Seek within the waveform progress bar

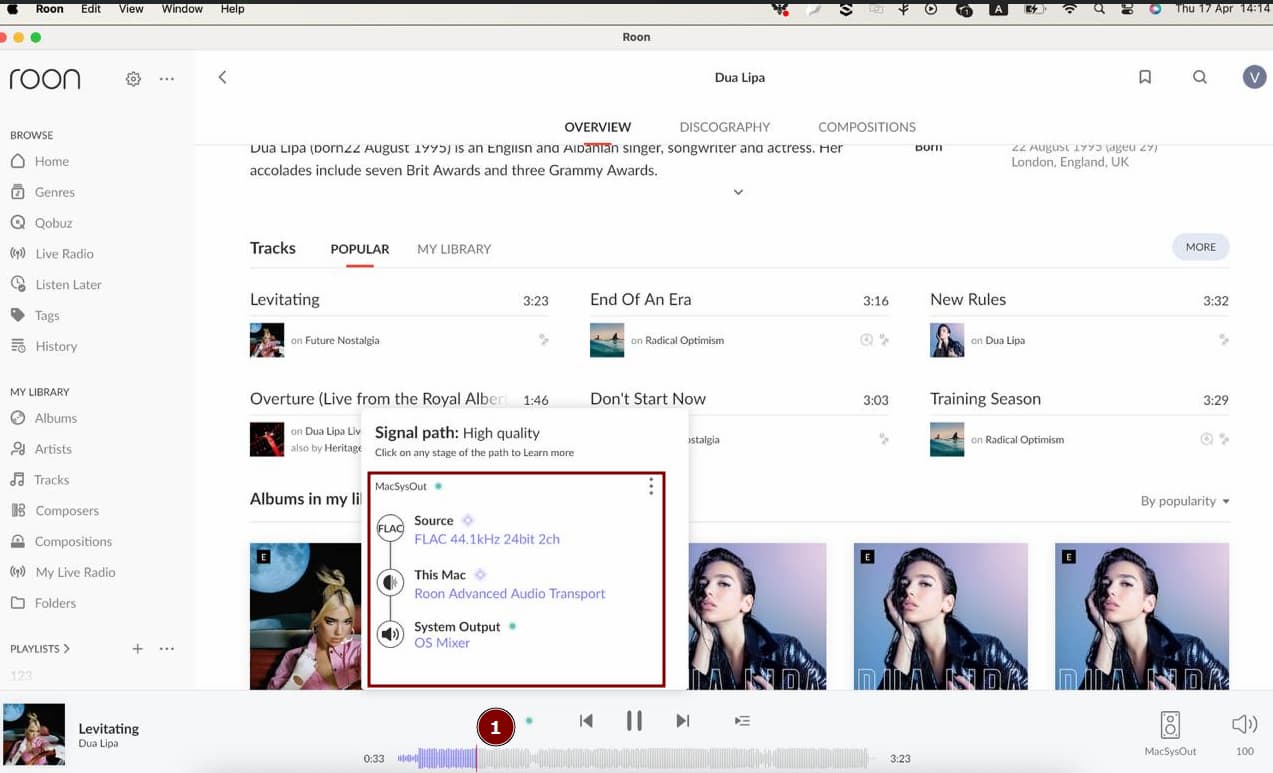tap(636, 759)
